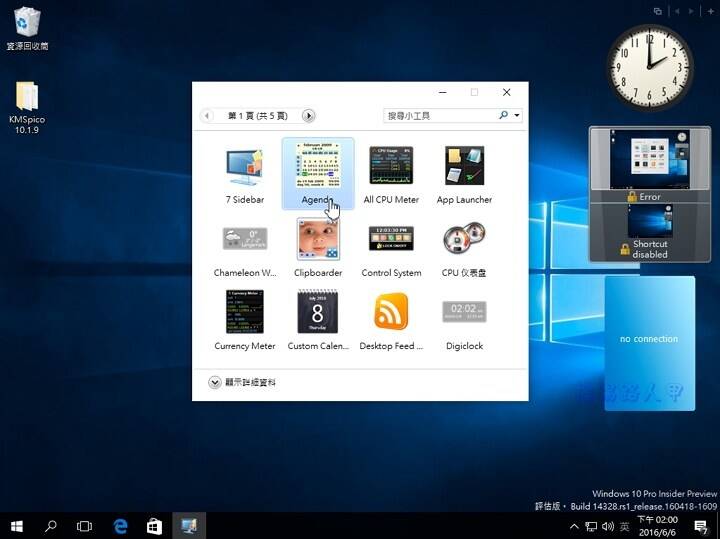Expand 顯示詳細資料 details section
720x539 pixels.
pos(242,382)
